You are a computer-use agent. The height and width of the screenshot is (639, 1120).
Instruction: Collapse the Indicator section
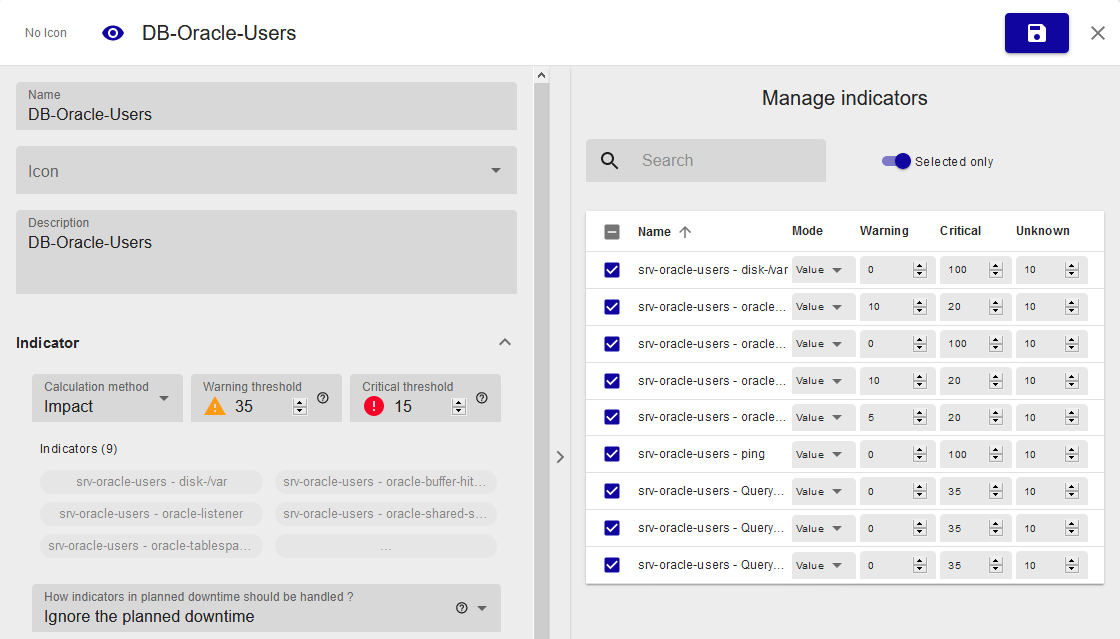pos(505,343)
